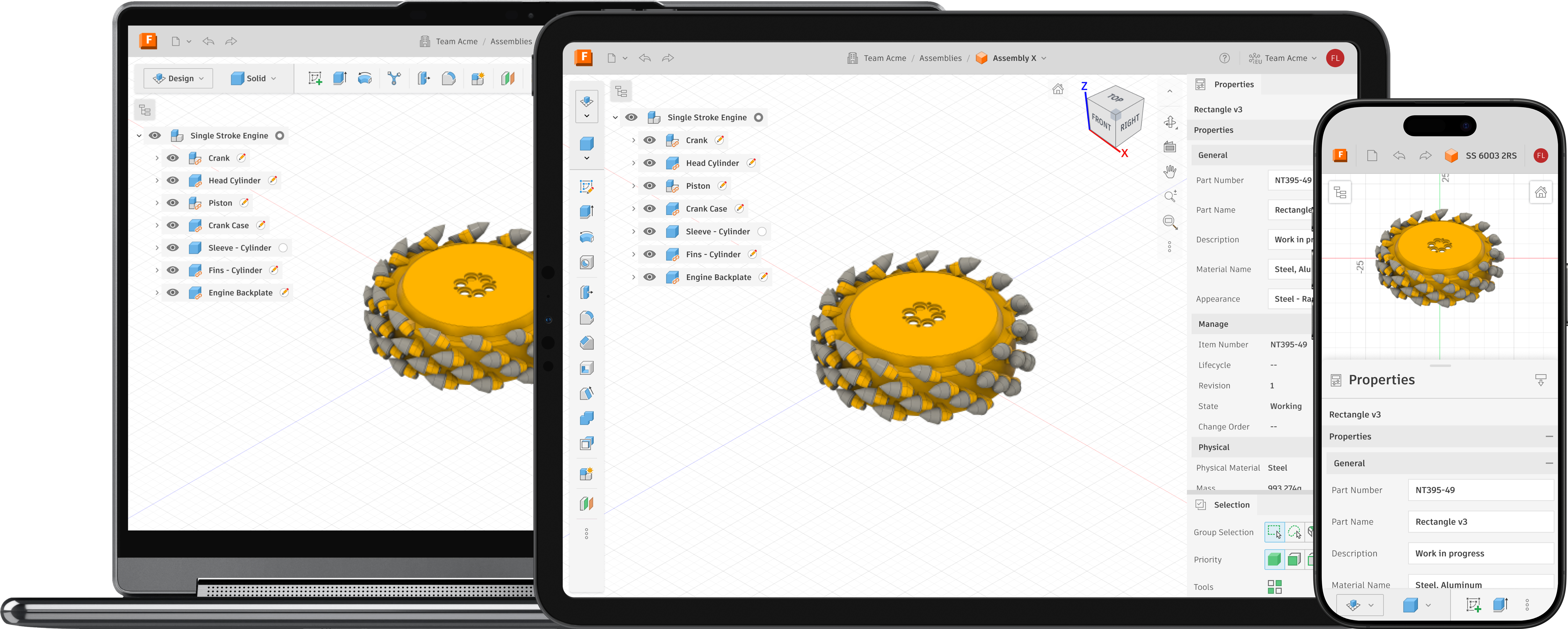
Task: Click the General section header on the tablet
Action: pyautogui.click(x=1252, y=155)
